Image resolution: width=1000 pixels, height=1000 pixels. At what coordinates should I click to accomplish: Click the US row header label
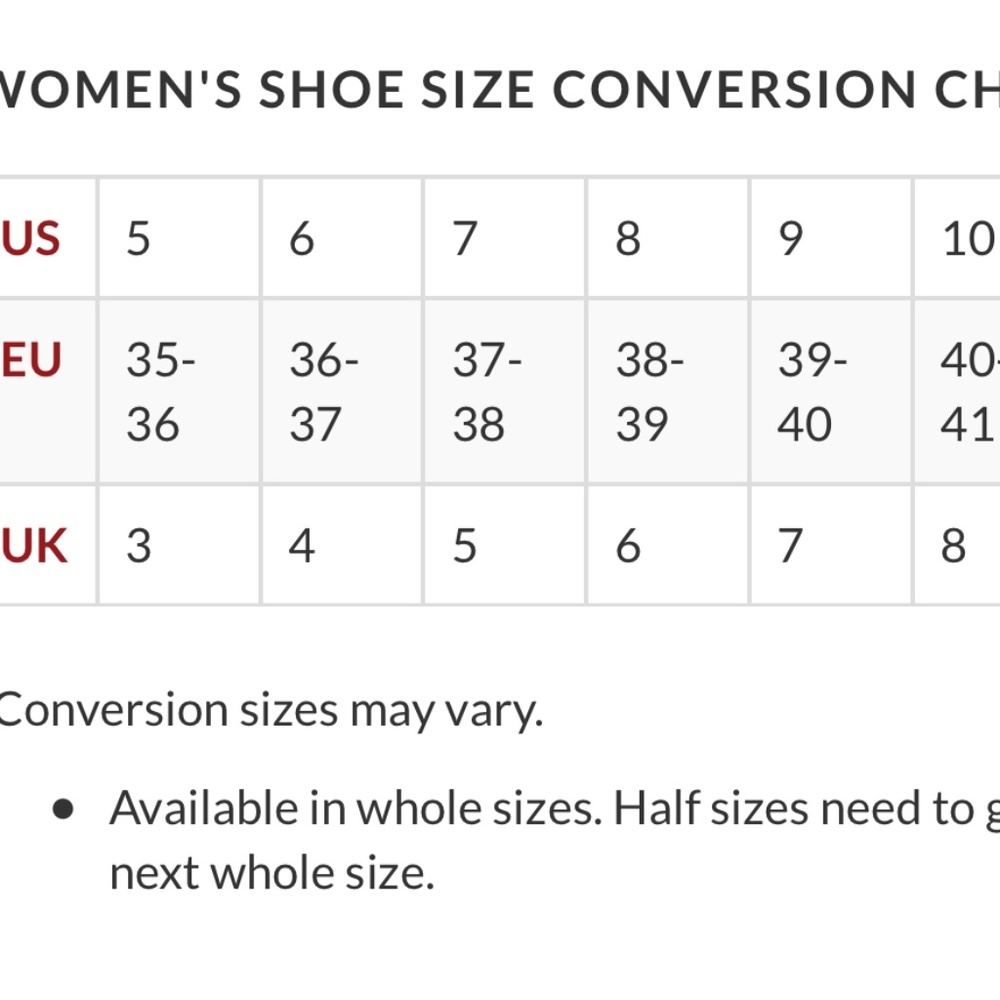point(31,239)
